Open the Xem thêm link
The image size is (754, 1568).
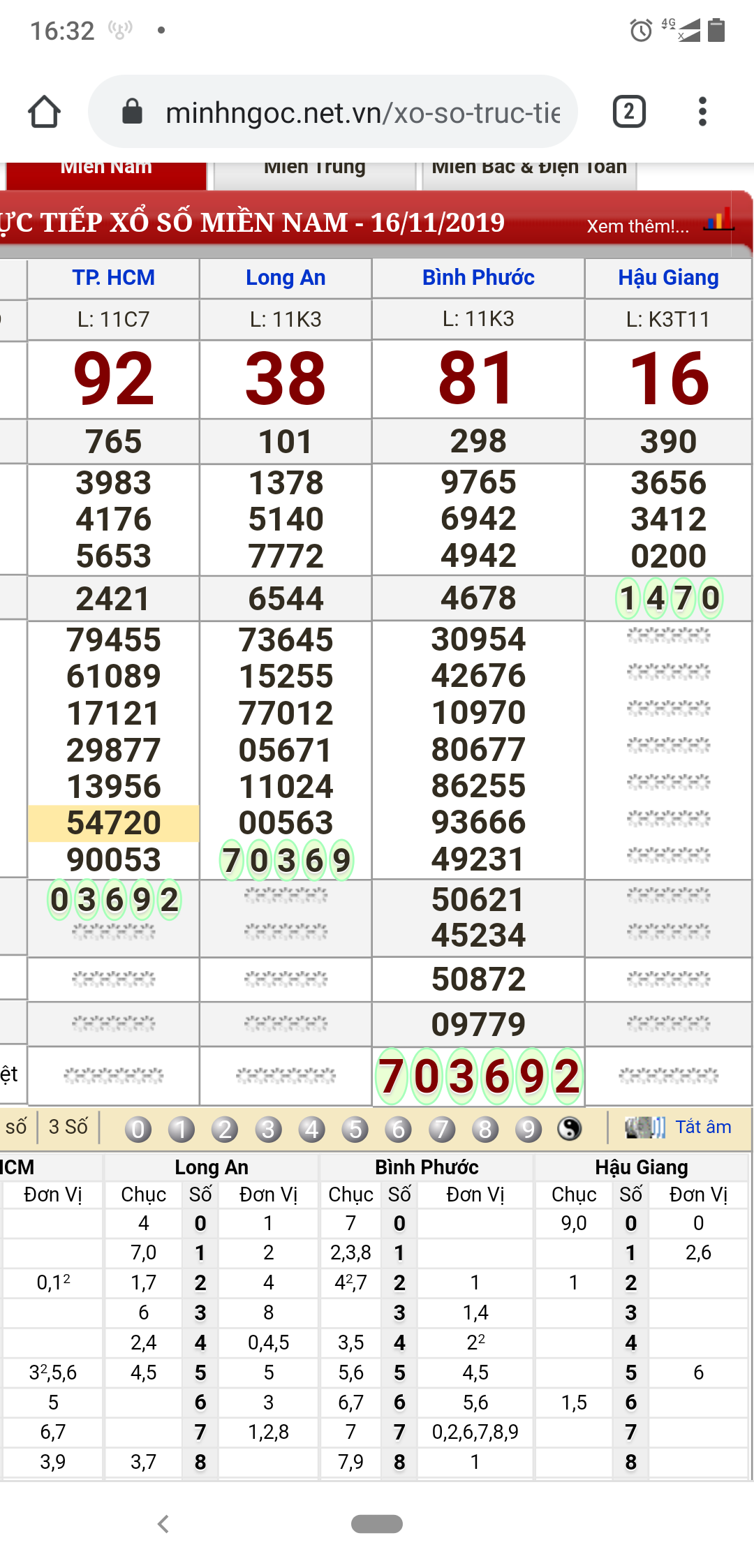637,226
